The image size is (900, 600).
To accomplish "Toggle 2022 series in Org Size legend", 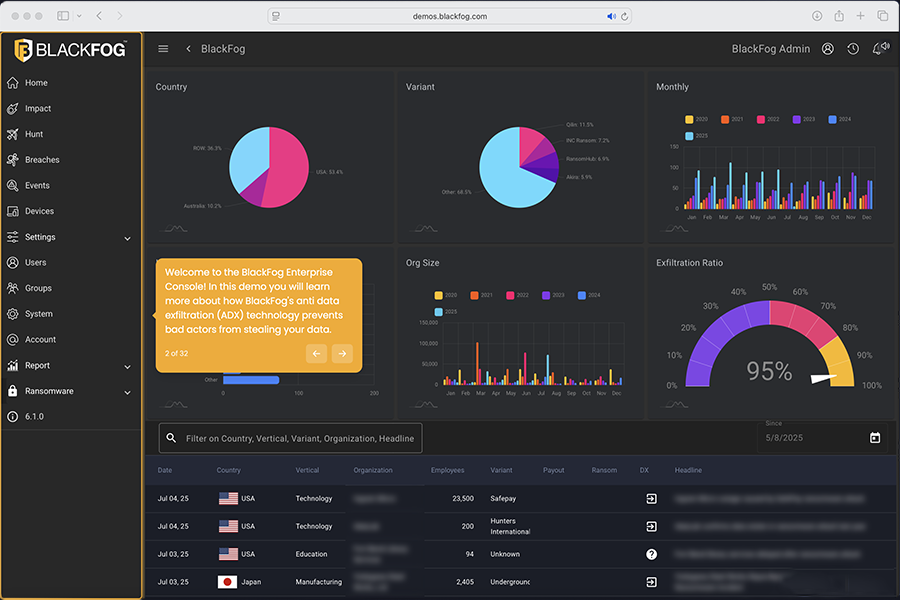I will point(517,295).
